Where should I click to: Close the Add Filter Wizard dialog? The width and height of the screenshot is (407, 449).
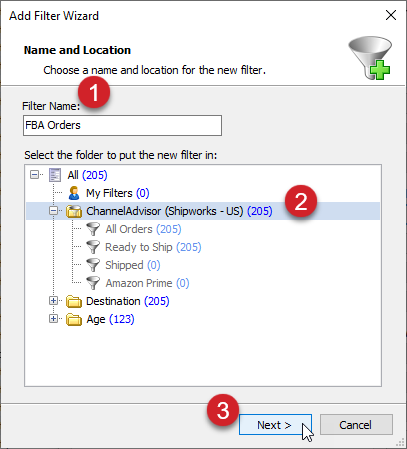click(391, 15)
